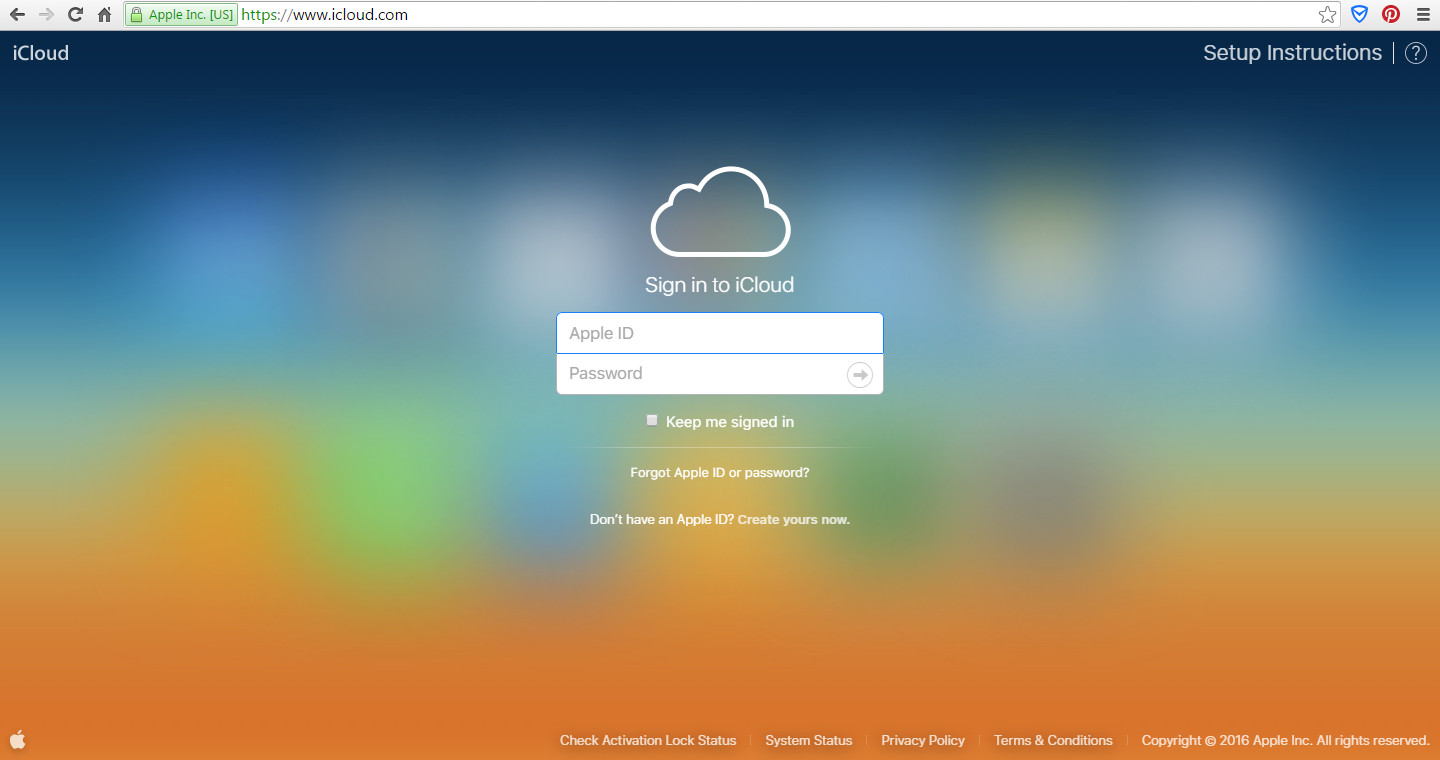This screenshot has width=1440, height=760.
Task: Open Terms & Conditions link
Action: [x=1053, y=741]
